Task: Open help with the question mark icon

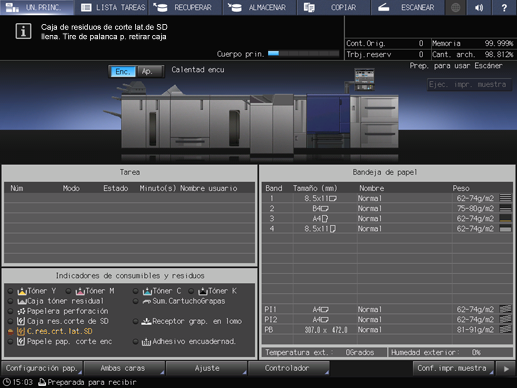Action: tap(504, 7)
